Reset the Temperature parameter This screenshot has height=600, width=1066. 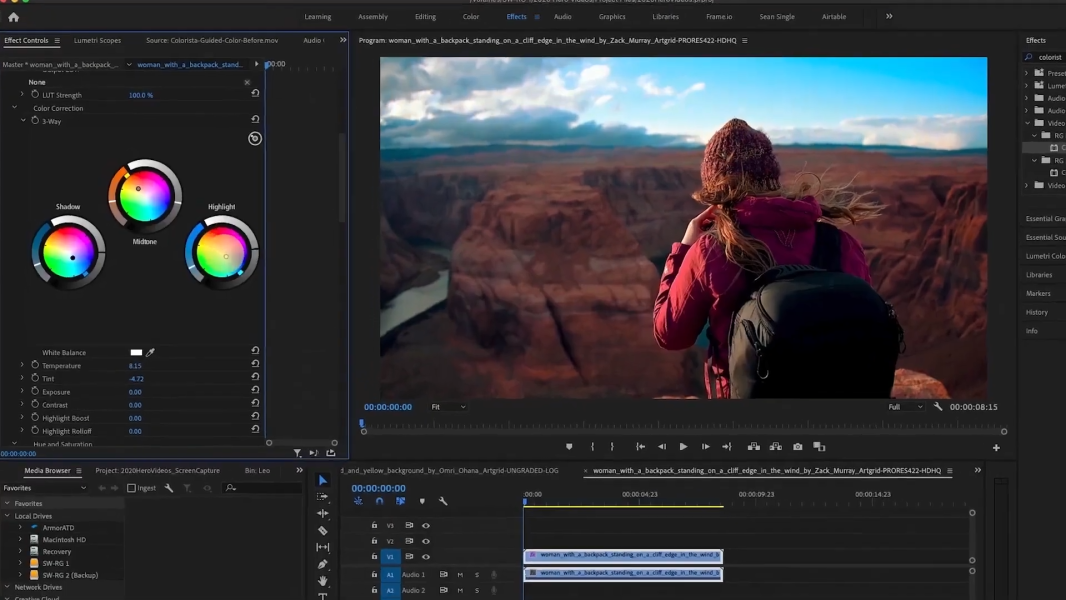[255, 364]
